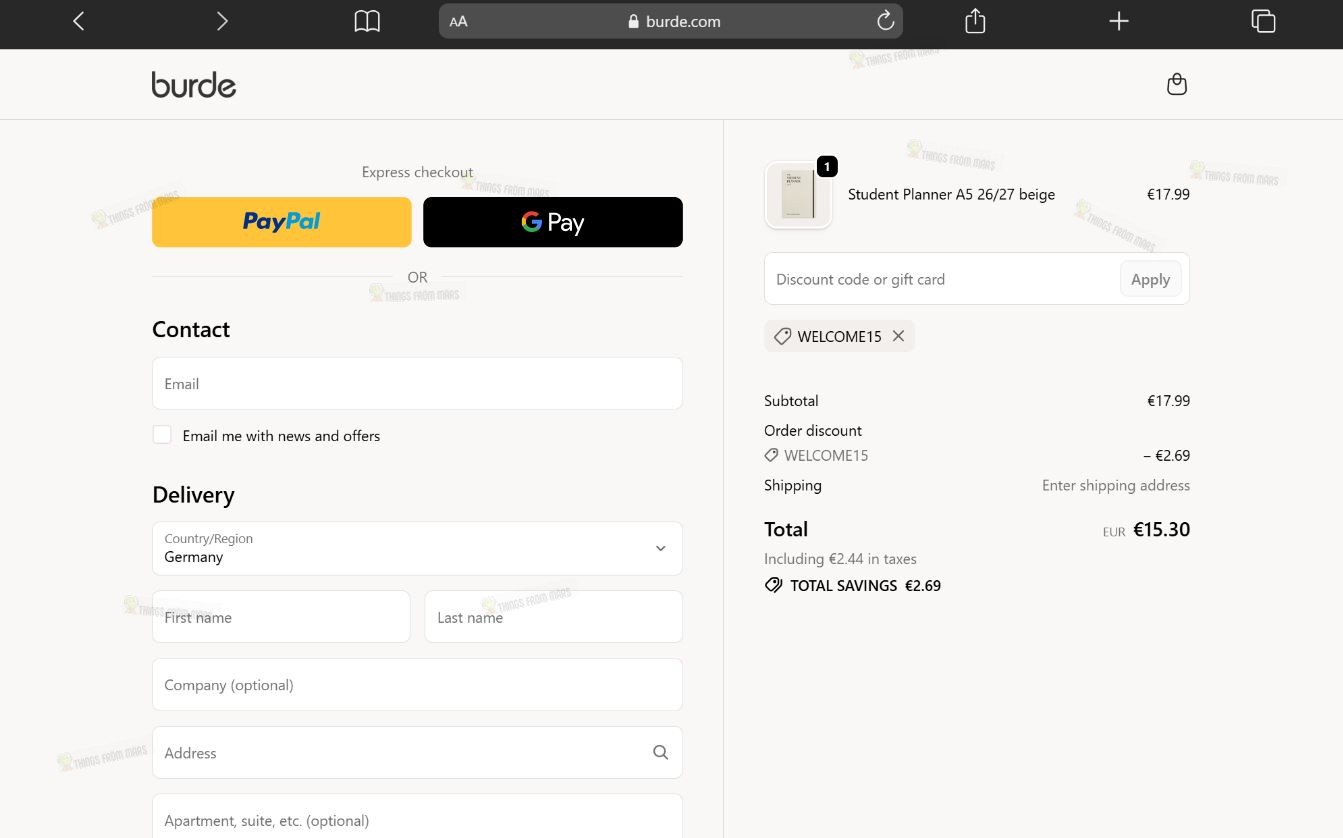Viewport: 1343px width, 838px height.
Task: Click the First name field
Action: [281, 617]
